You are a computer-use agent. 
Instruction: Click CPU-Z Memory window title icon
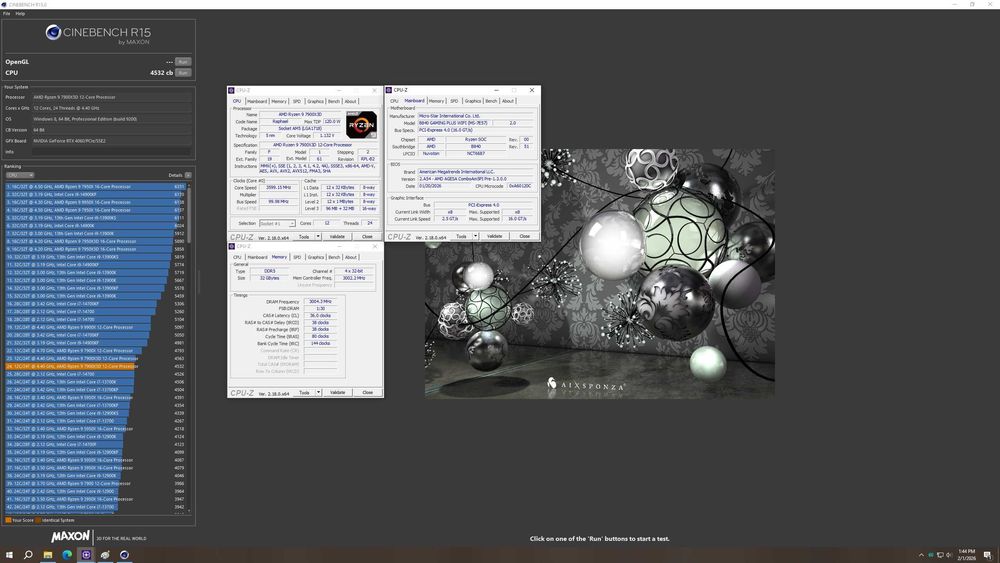(232, 246)
